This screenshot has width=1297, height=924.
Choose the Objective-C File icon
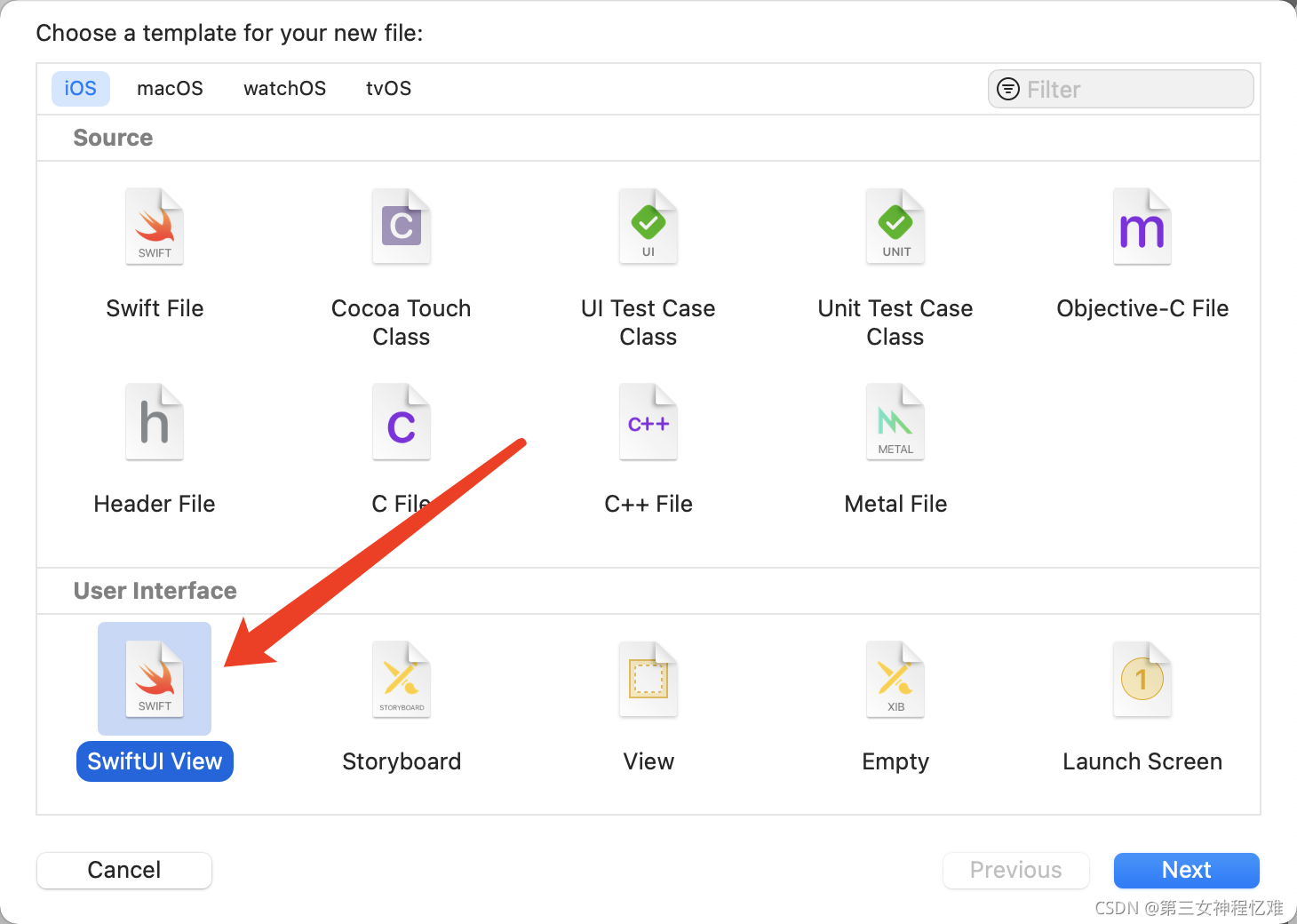click(1142, 227)
